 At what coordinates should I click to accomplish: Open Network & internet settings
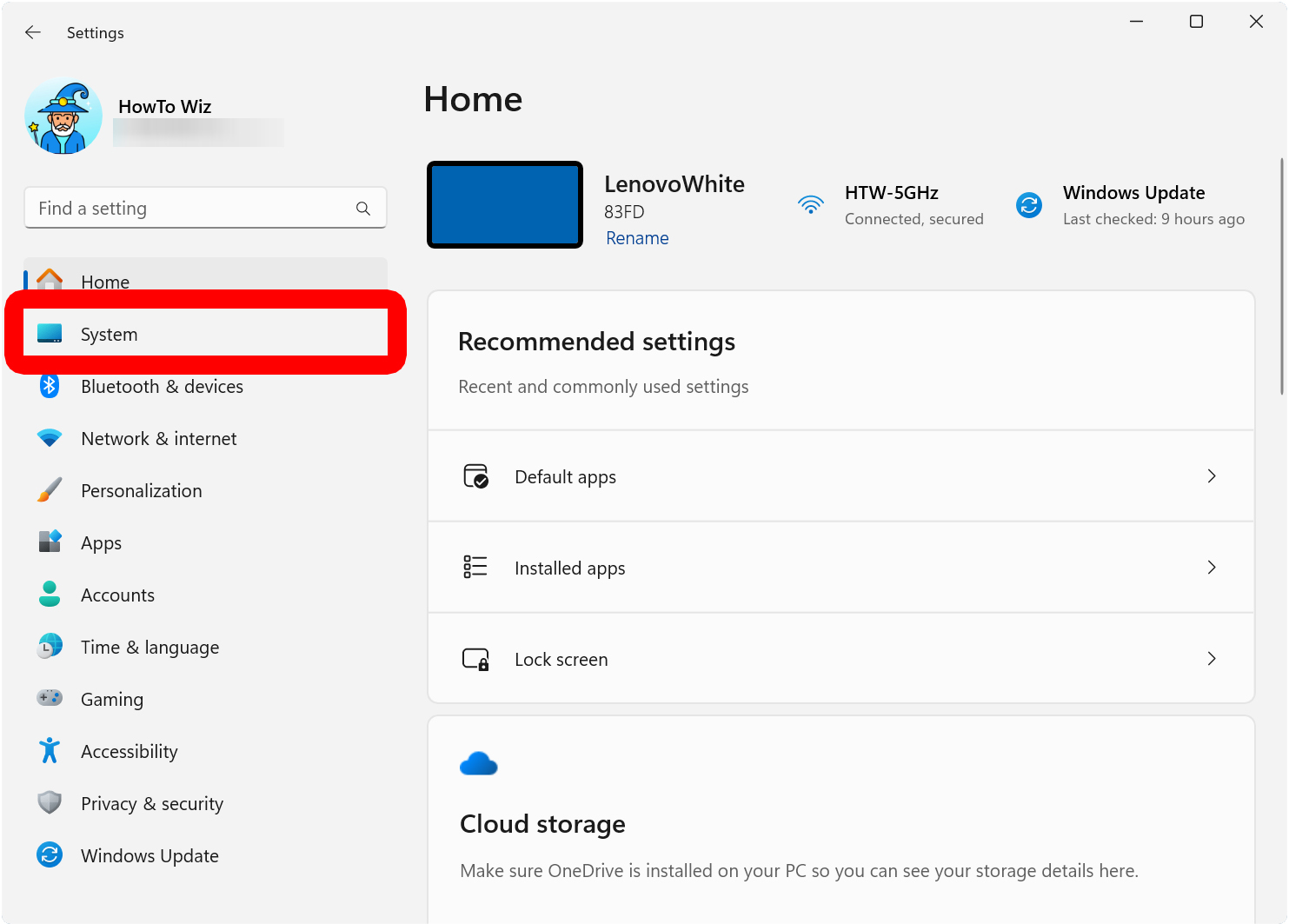(158, 439)
